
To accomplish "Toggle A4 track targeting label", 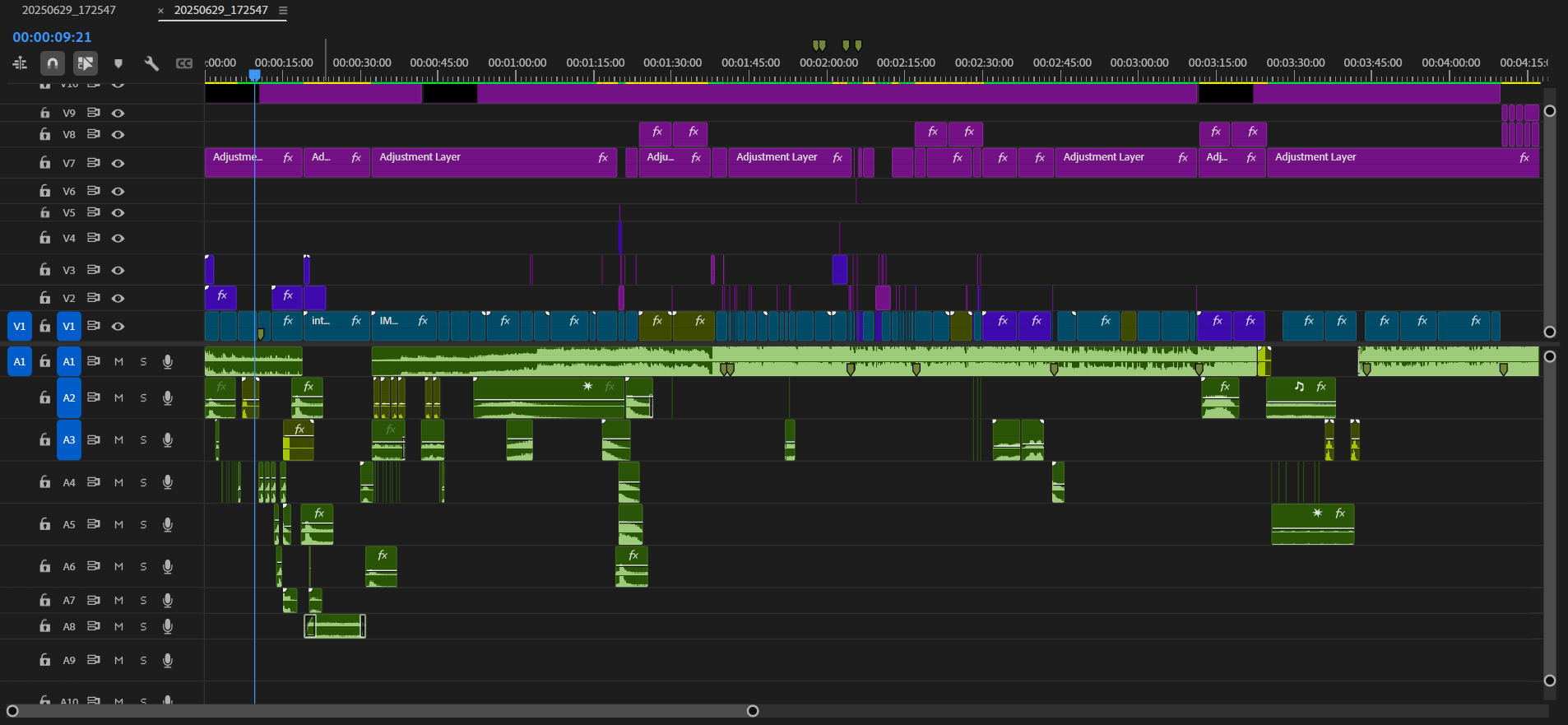I will (x=69, y=483).
